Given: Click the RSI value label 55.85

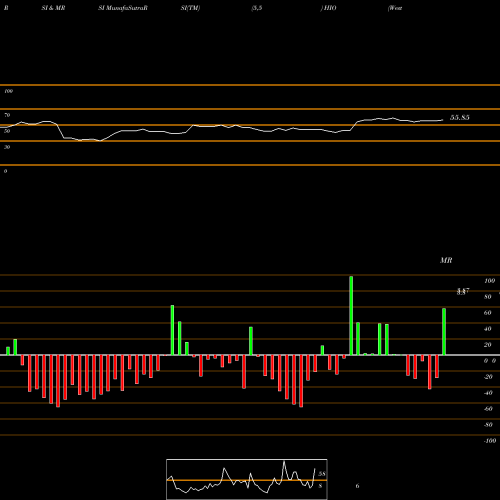Looking at the screenshot, I should coord(460,117).
